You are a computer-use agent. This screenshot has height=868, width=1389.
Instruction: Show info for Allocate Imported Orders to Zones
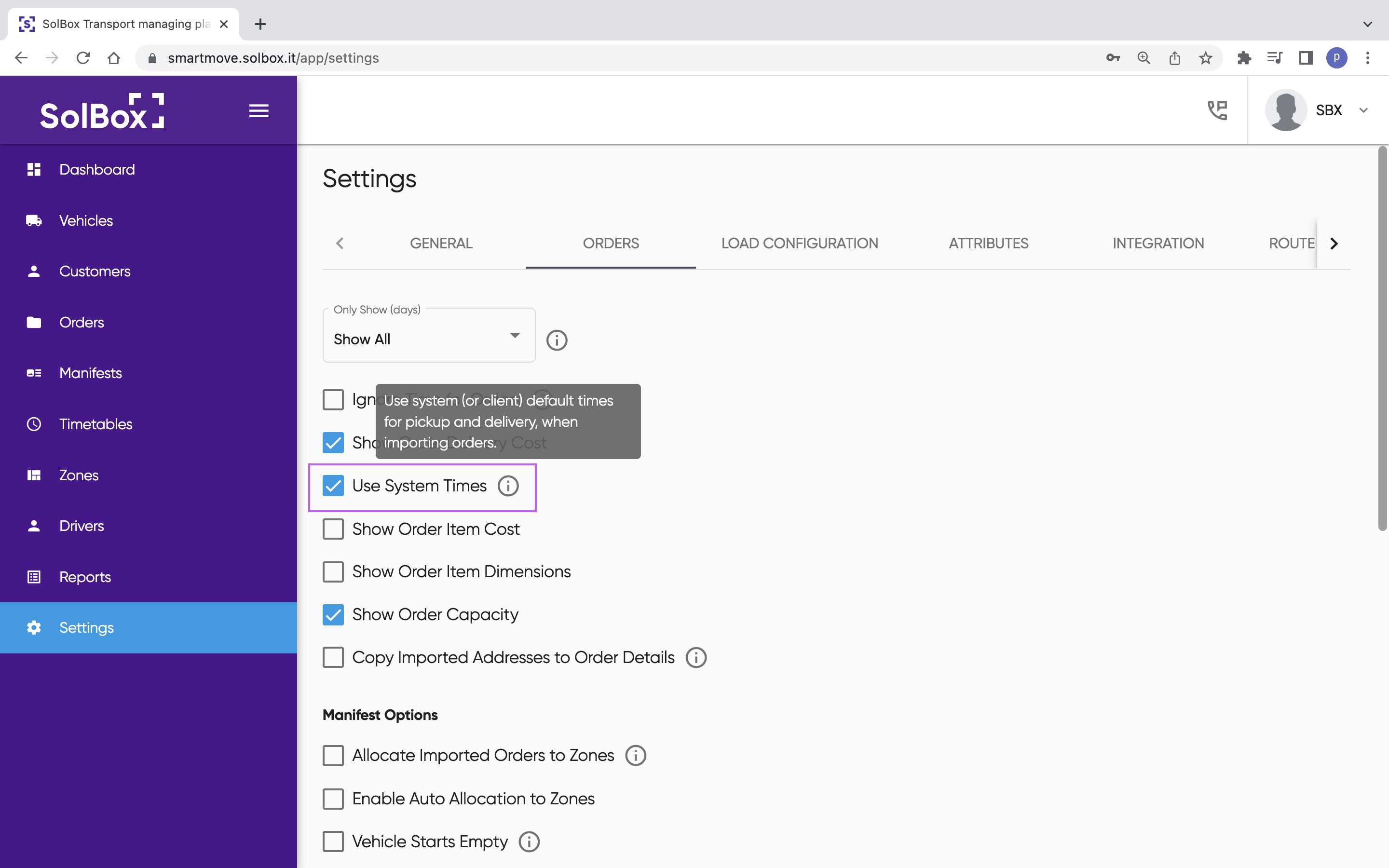635,756
